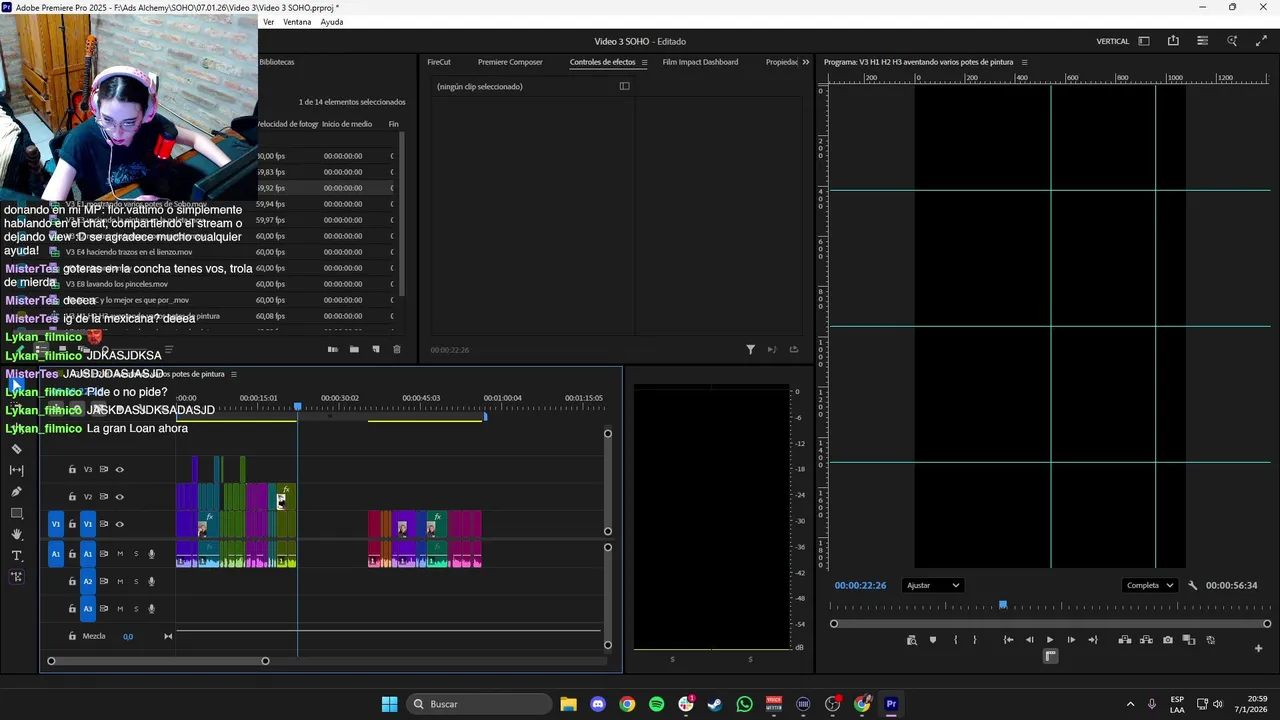The width and height of the screenshot is (1280, 720).
Task: Enable voice-over record on track A2
Action: 152,581
